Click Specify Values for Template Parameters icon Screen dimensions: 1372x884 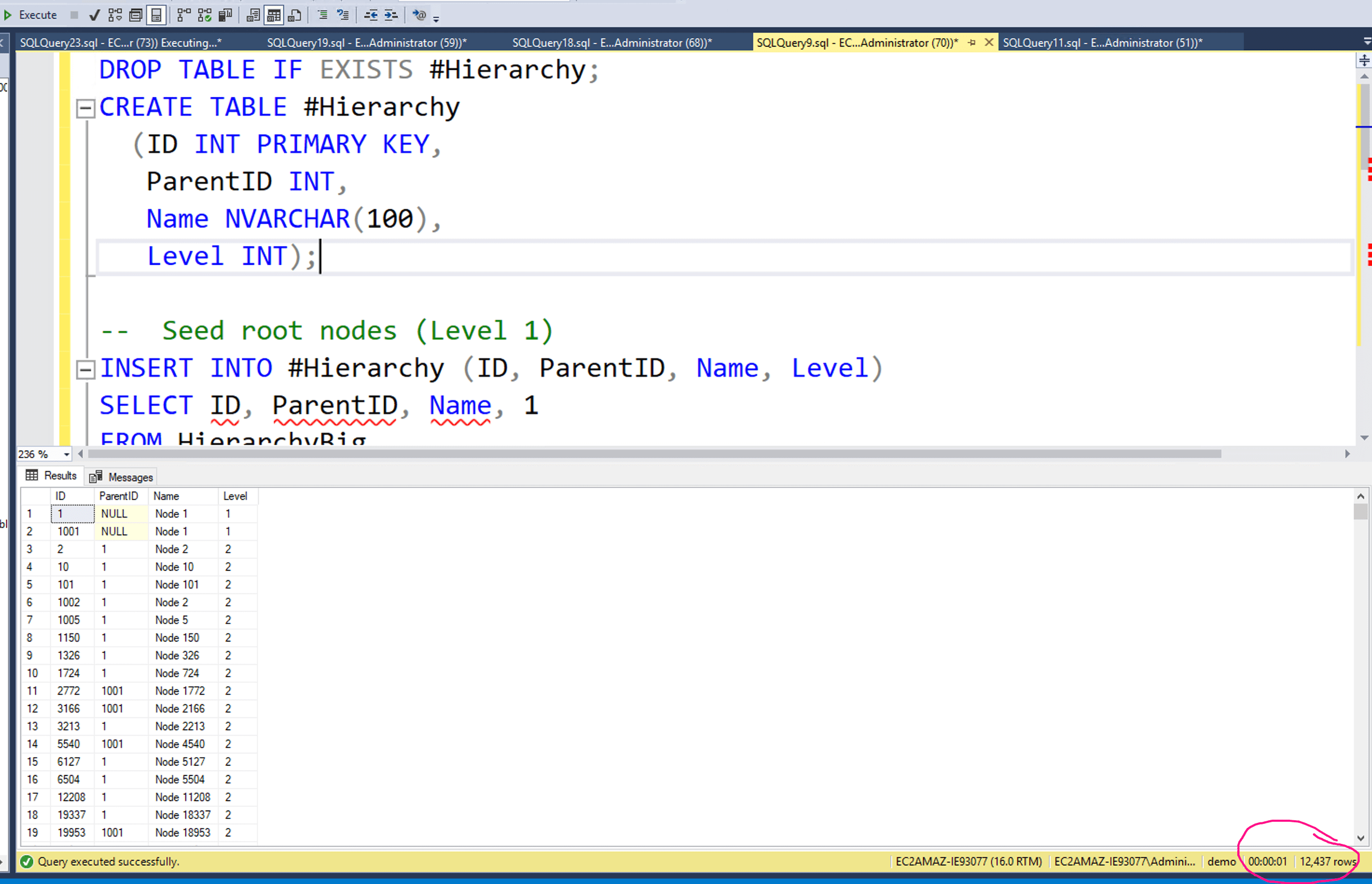(x=420, y=15)
